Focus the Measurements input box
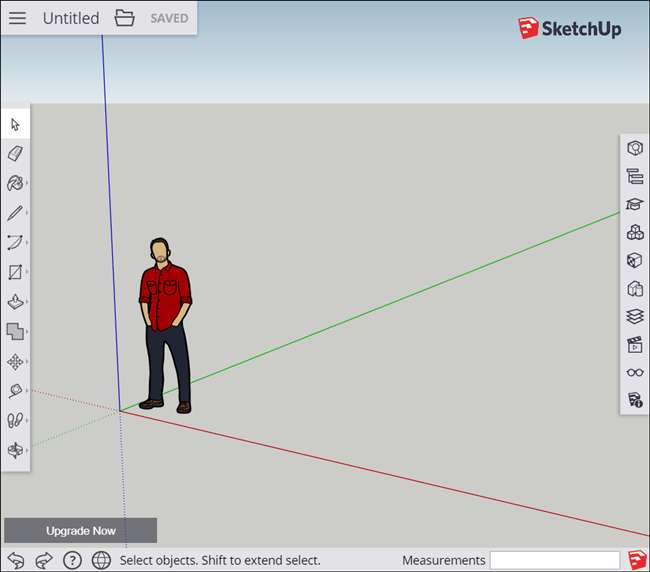The width and height of the screenshot is (650, 572). coord(554,560)
